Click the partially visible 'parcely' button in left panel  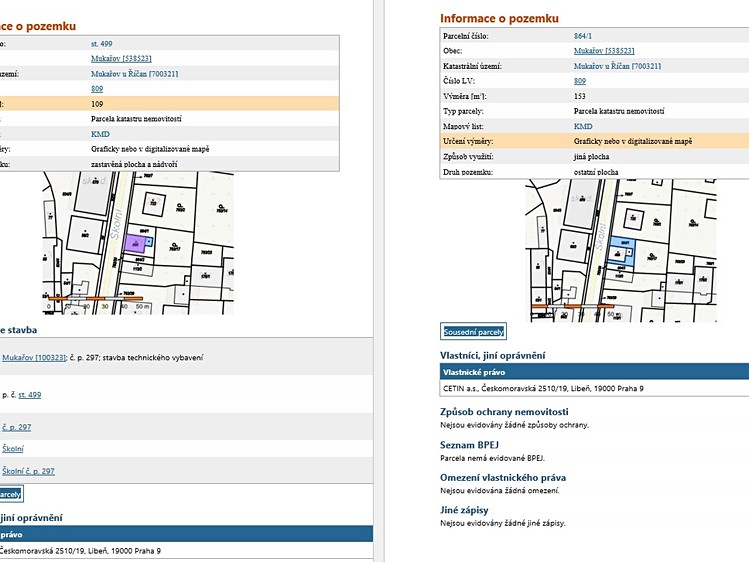[x=11, y=494]
